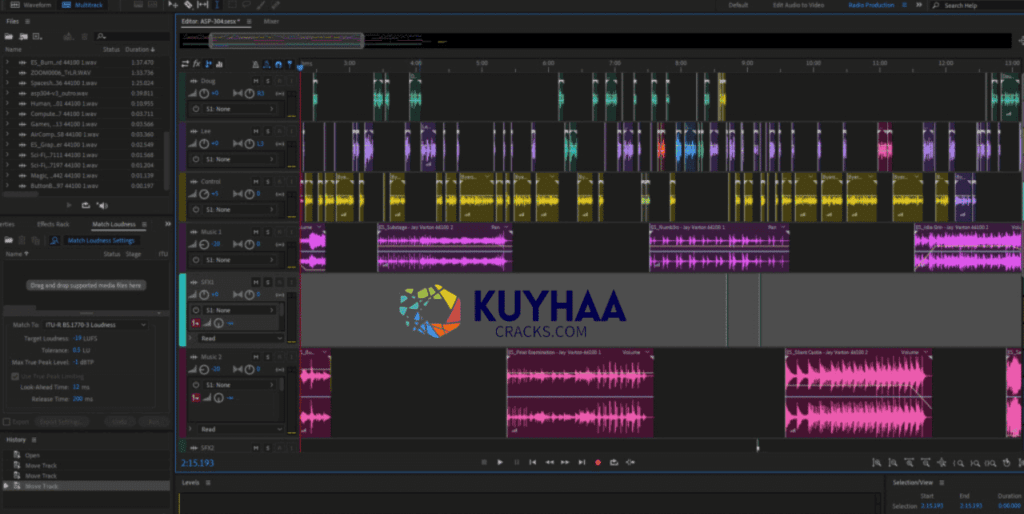1024x514 pixels.
Task: Open Music 2 automation Read mode dropdown
Action: [241, 429]
